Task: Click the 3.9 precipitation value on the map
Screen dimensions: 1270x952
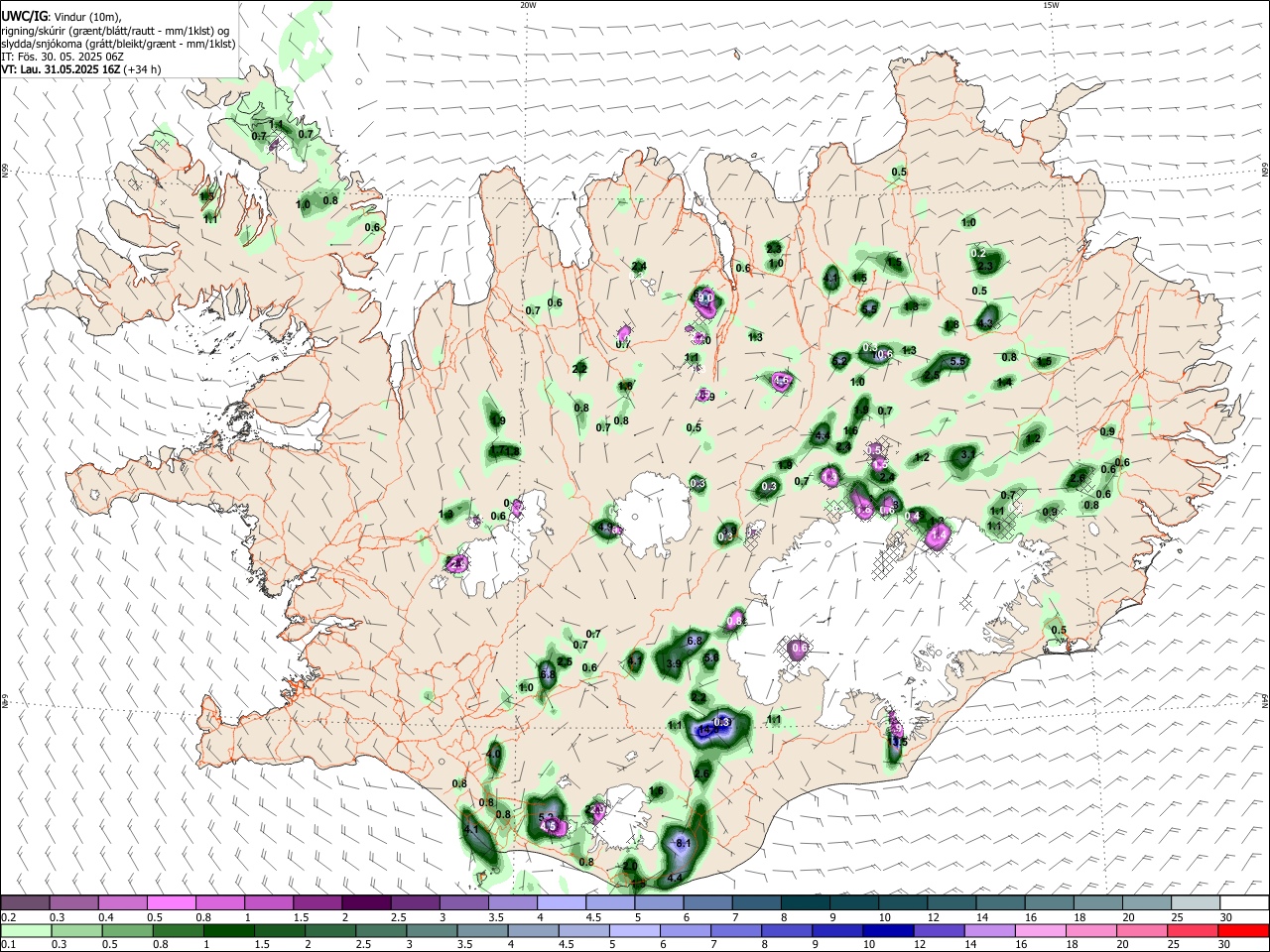Action: point(674,663)
